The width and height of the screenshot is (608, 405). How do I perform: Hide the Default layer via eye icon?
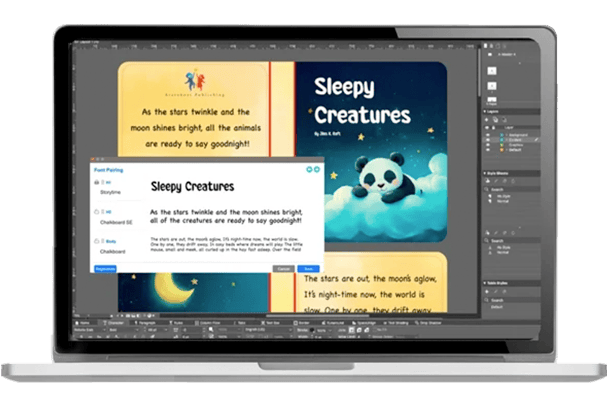[488, 150]
